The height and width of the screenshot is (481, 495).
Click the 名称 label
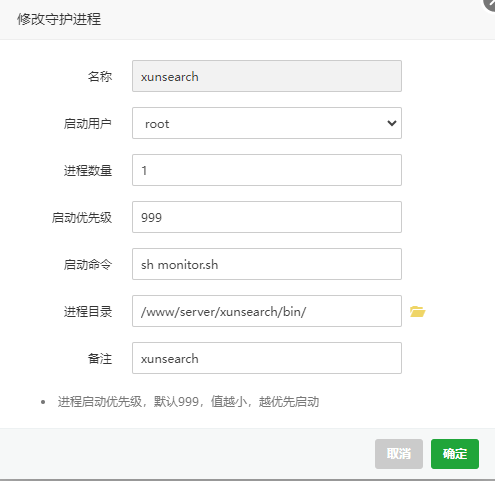[x=100, y=76]
